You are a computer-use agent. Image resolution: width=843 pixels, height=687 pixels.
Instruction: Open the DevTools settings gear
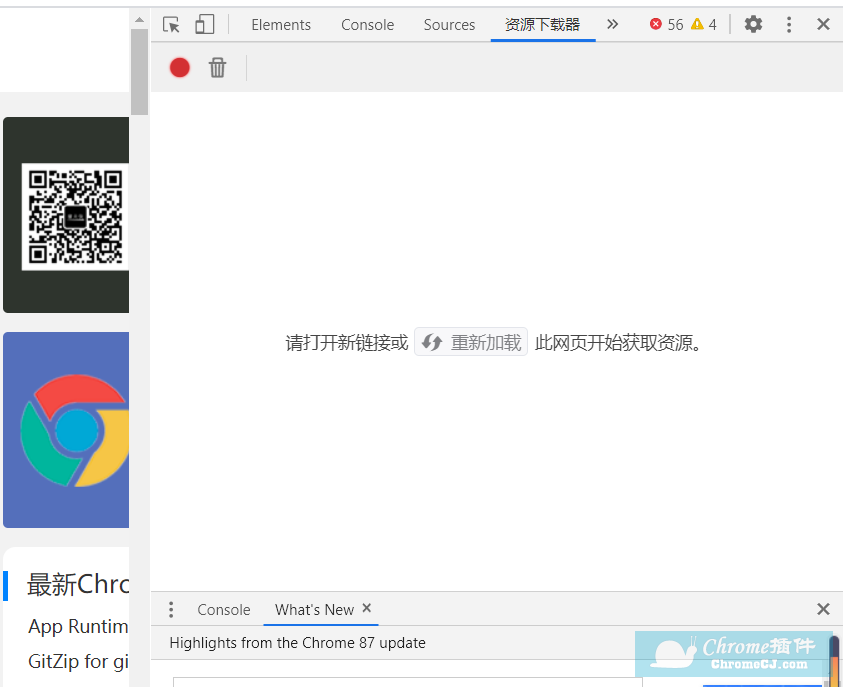pos(753,24)
